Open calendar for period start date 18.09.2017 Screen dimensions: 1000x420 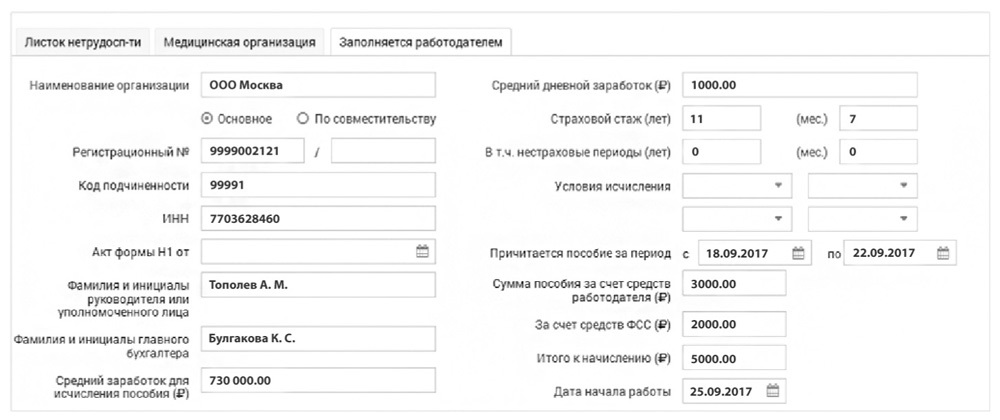(798, 253)
